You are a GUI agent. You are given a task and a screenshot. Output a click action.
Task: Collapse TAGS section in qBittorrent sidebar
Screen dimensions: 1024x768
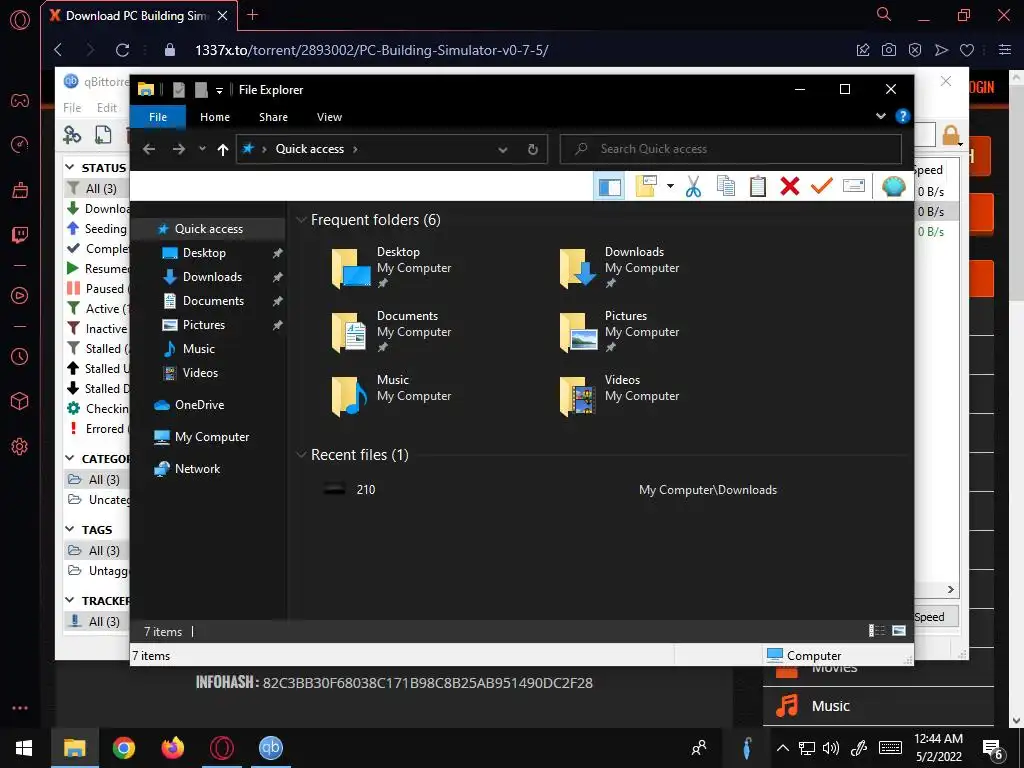click(70, 529)
